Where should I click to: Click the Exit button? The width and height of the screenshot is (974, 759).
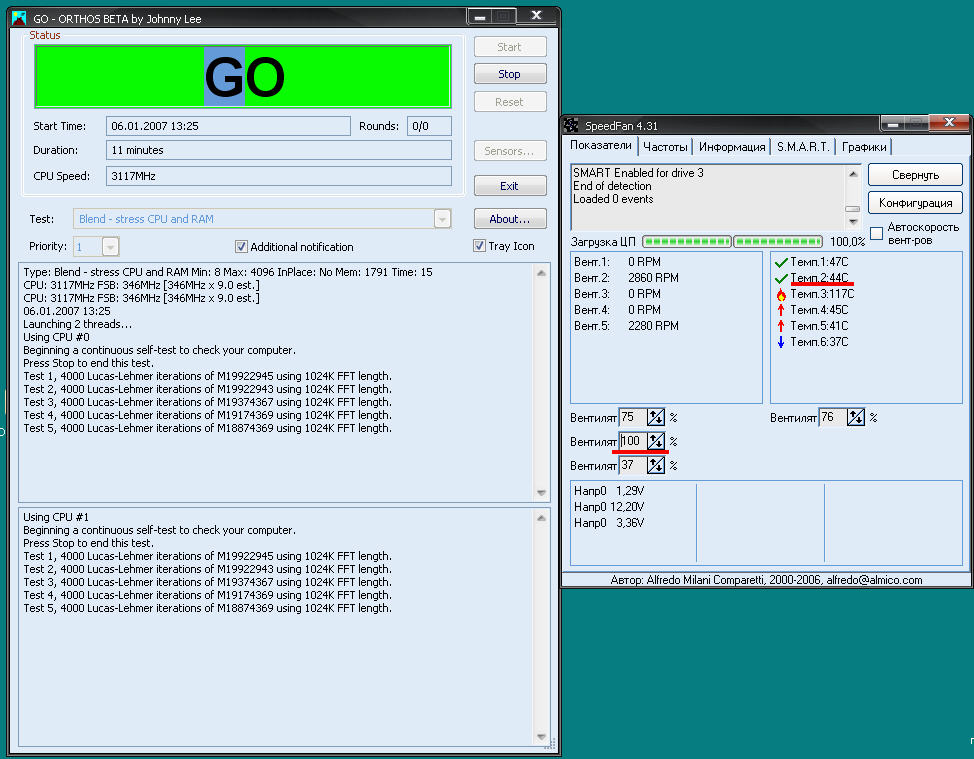510,186
